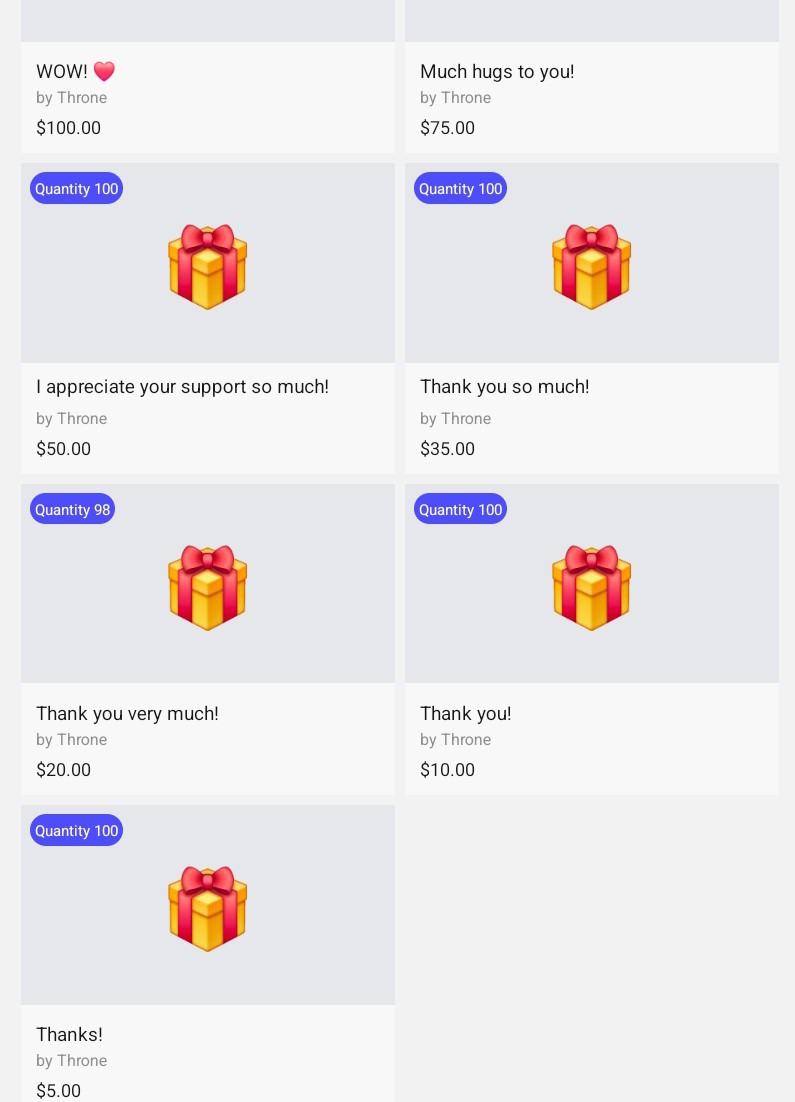Click the gift icon on the $10.00 card

pyautogui.click(x=591, y=588)
